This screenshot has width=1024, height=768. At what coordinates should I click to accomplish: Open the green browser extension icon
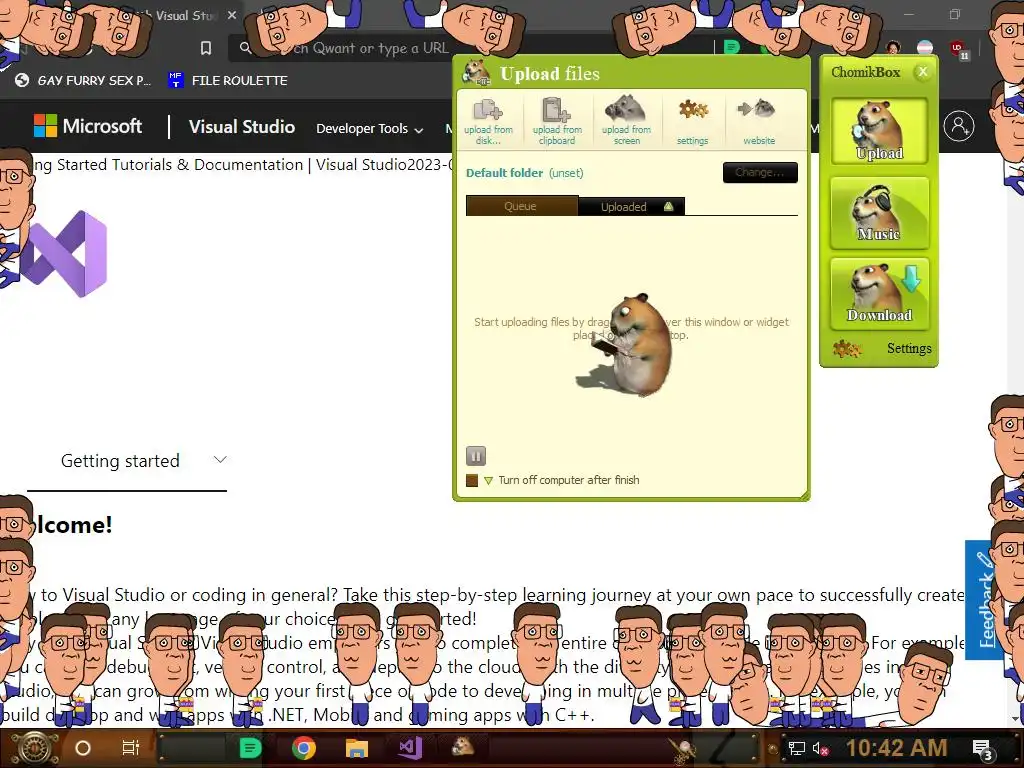[731, 47]
